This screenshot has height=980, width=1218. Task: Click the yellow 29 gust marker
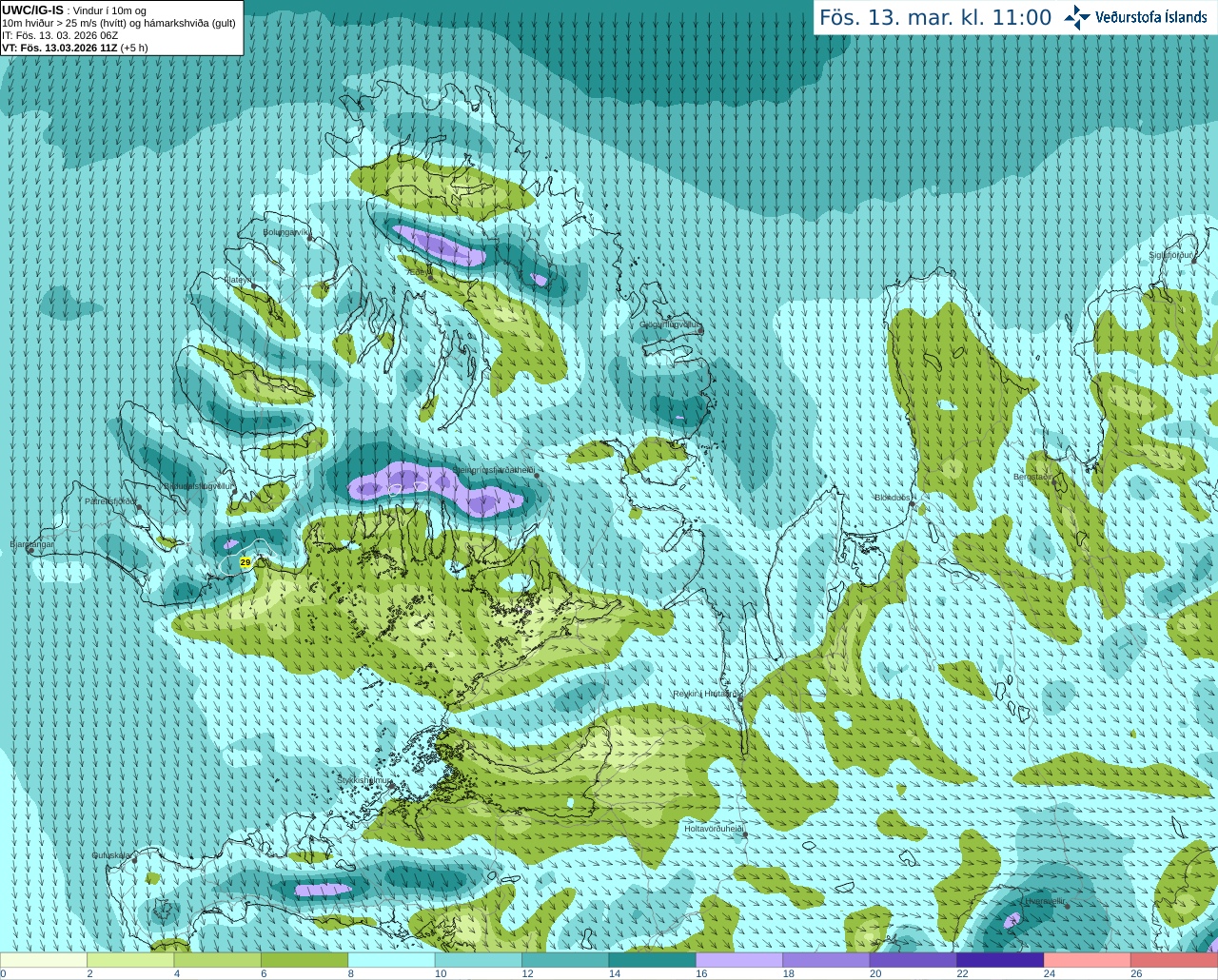point(246,563)
